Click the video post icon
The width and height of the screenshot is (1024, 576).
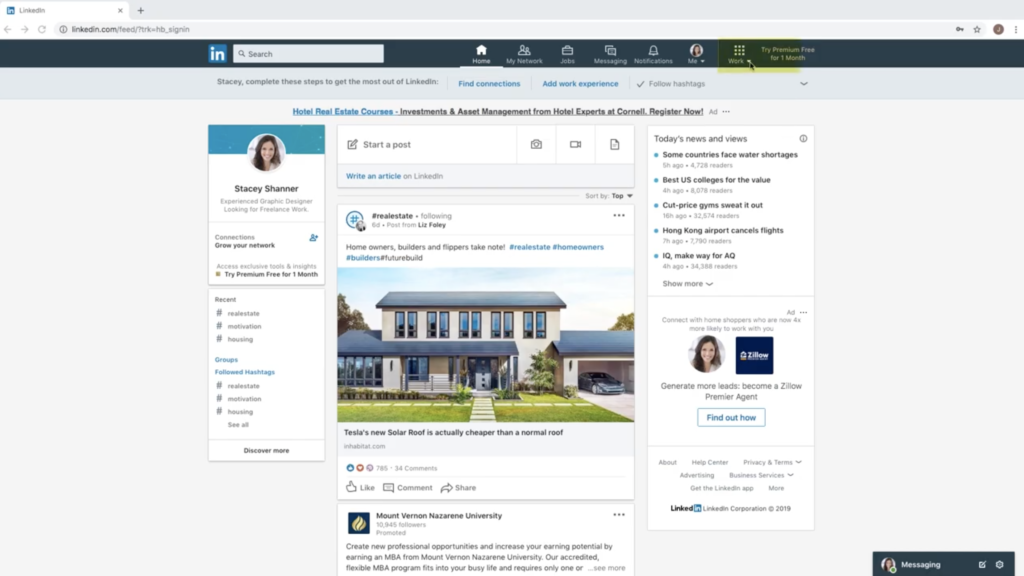575,144
